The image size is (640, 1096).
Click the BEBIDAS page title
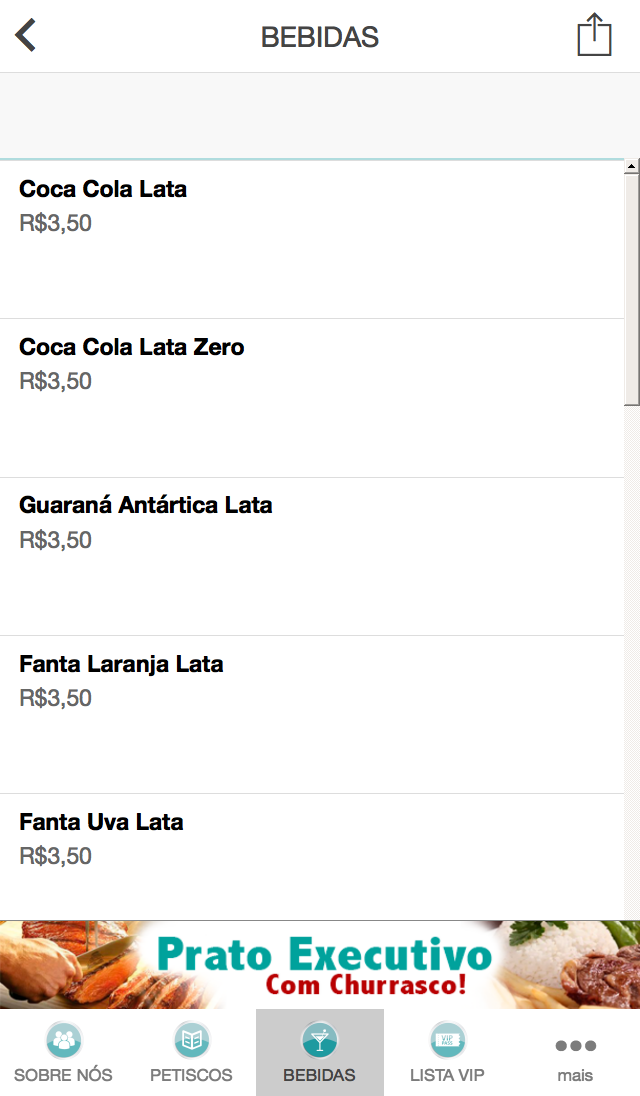click(320, 37)
